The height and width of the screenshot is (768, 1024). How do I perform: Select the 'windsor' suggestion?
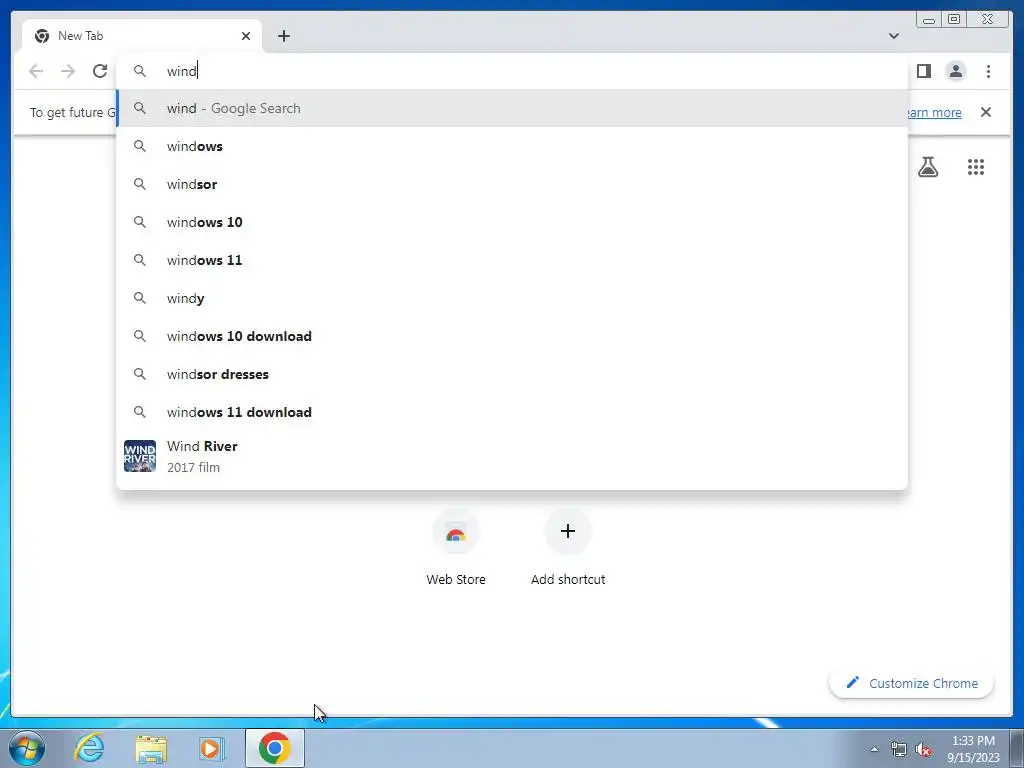click(x=512, y=184)
